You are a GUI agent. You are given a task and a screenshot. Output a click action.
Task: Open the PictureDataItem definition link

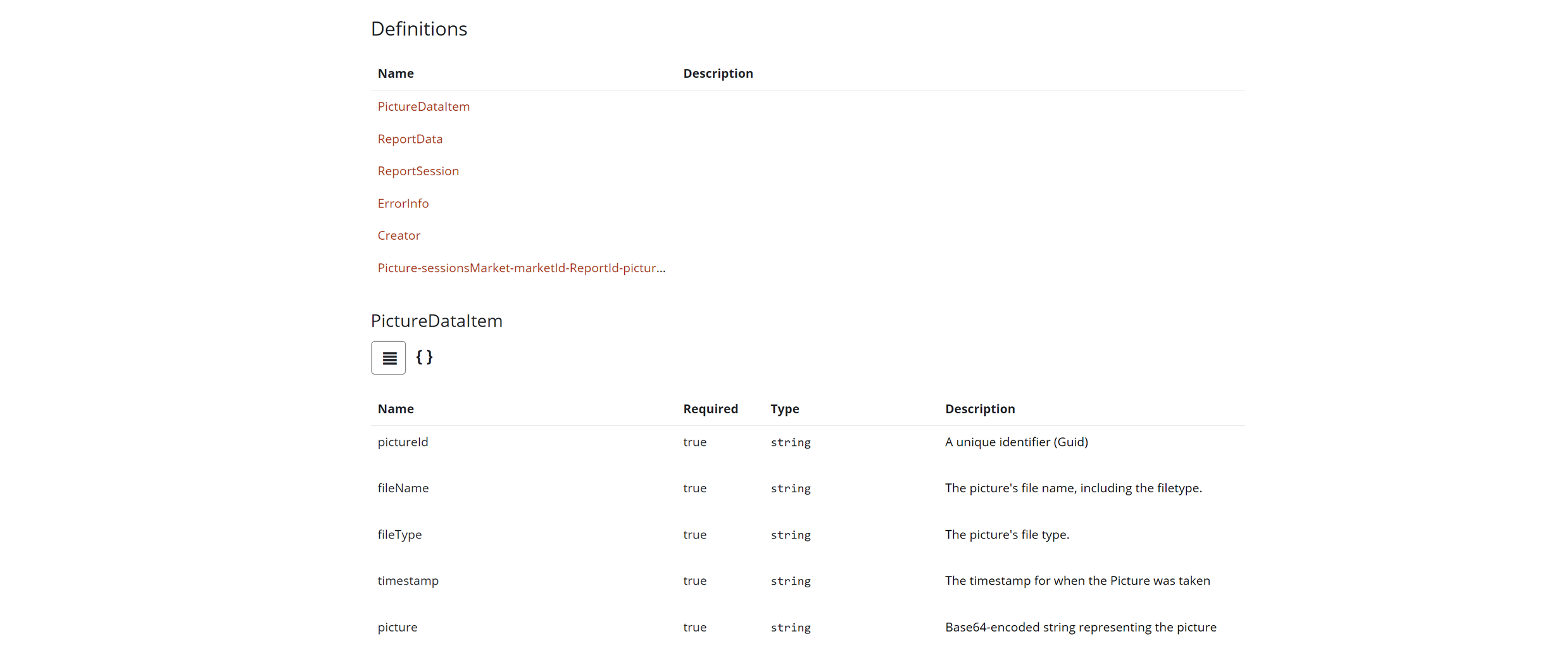tap(423, 106)
